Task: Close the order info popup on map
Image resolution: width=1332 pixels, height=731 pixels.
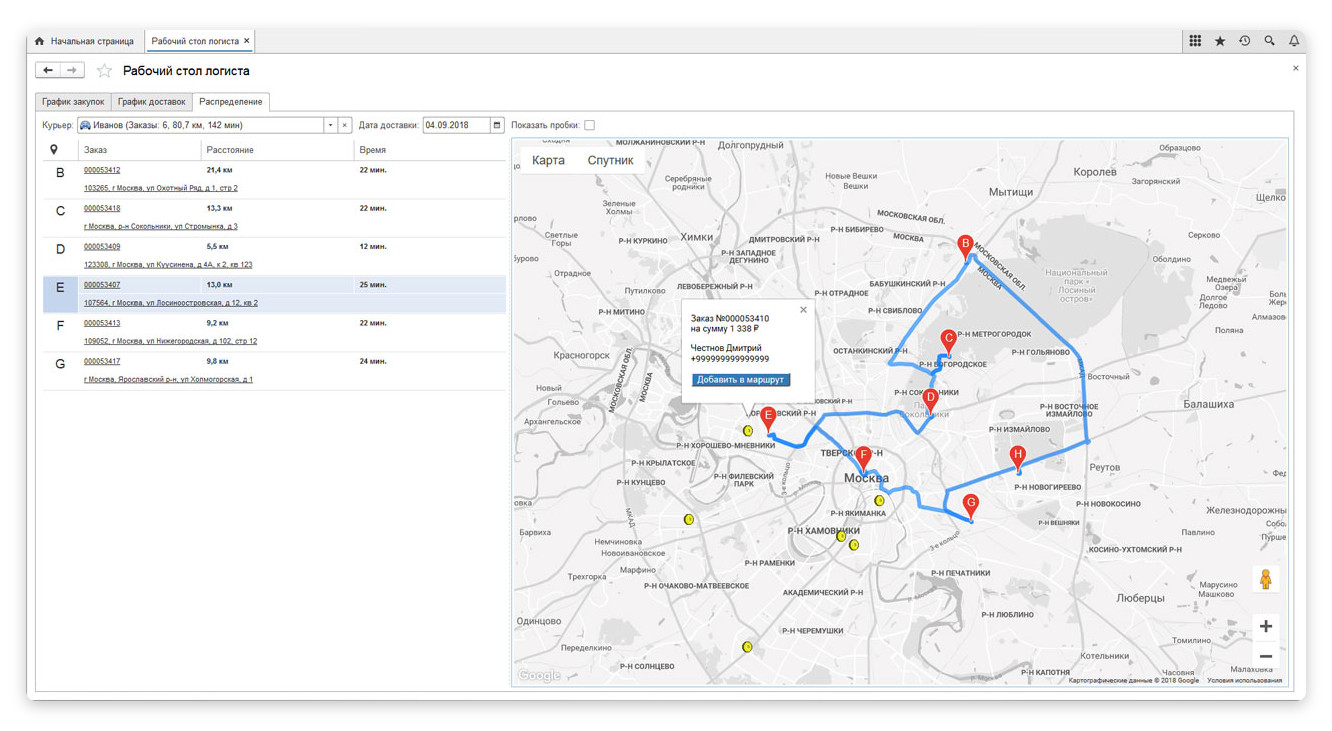Action: click(803, 310)
